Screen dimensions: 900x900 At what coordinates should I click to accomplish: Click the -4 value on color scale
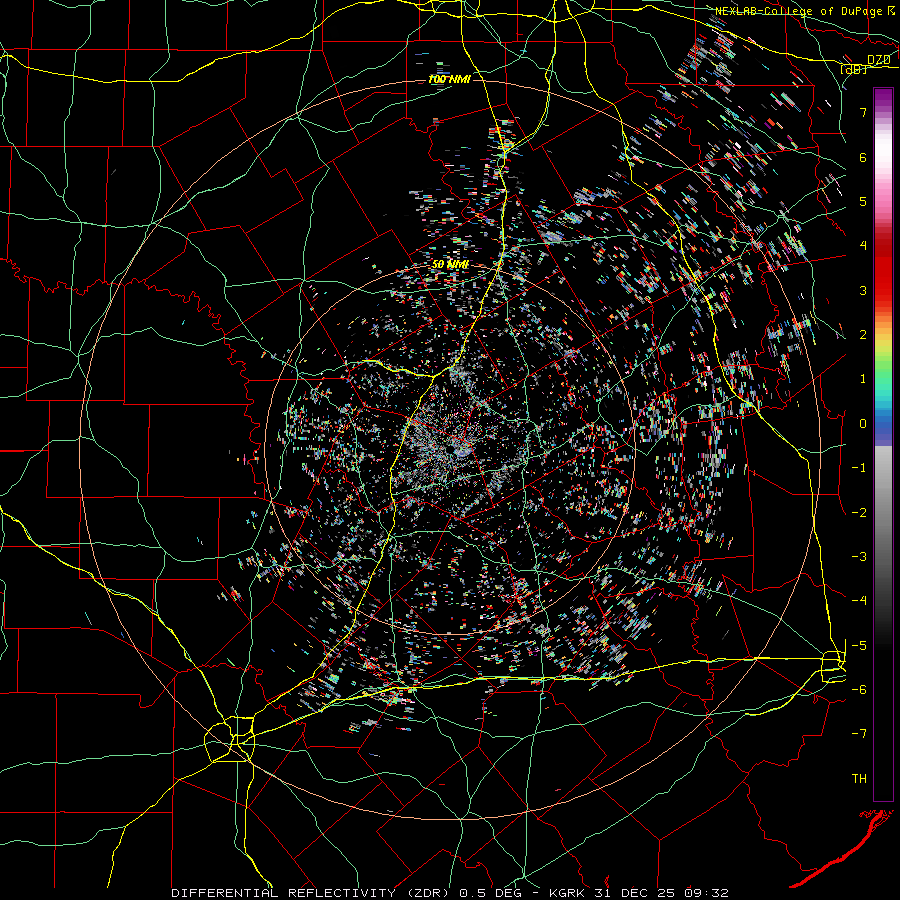pyautogui.click(x=859, y=601)
